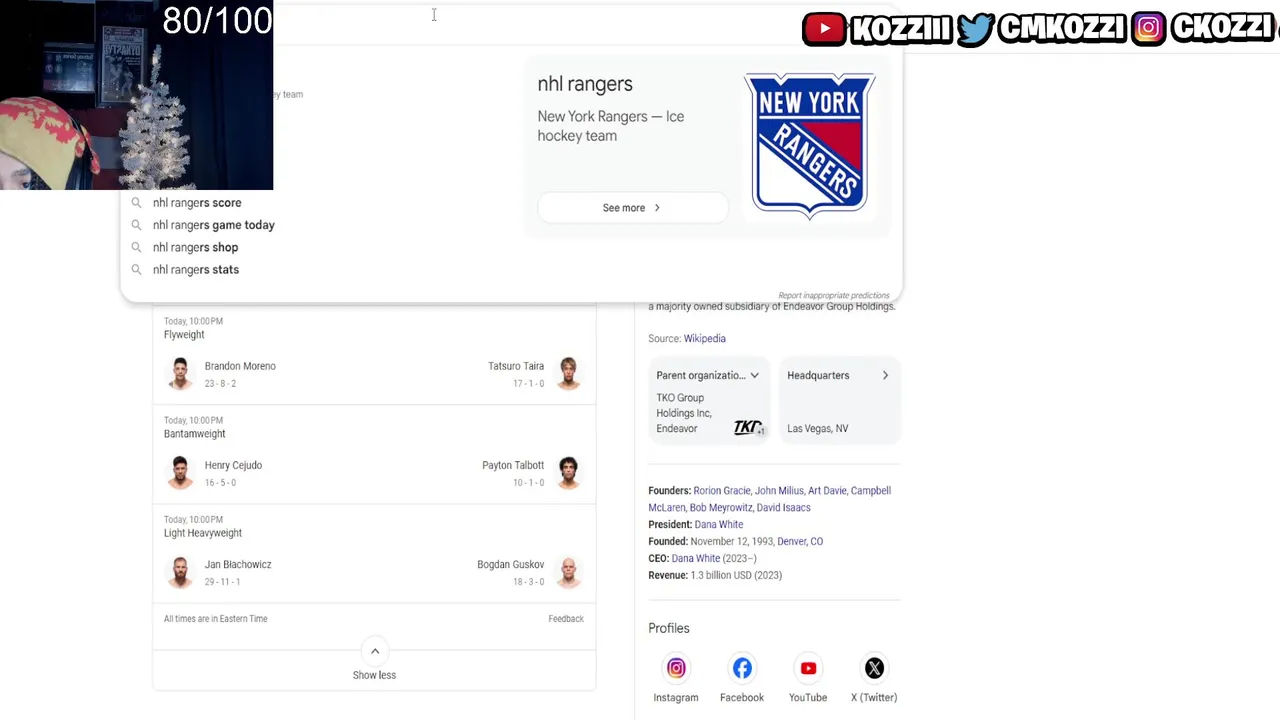Open the John Milius founder link
This screenshot has height=720, width=1280.
pyautogui.click(x=779, y=491)
